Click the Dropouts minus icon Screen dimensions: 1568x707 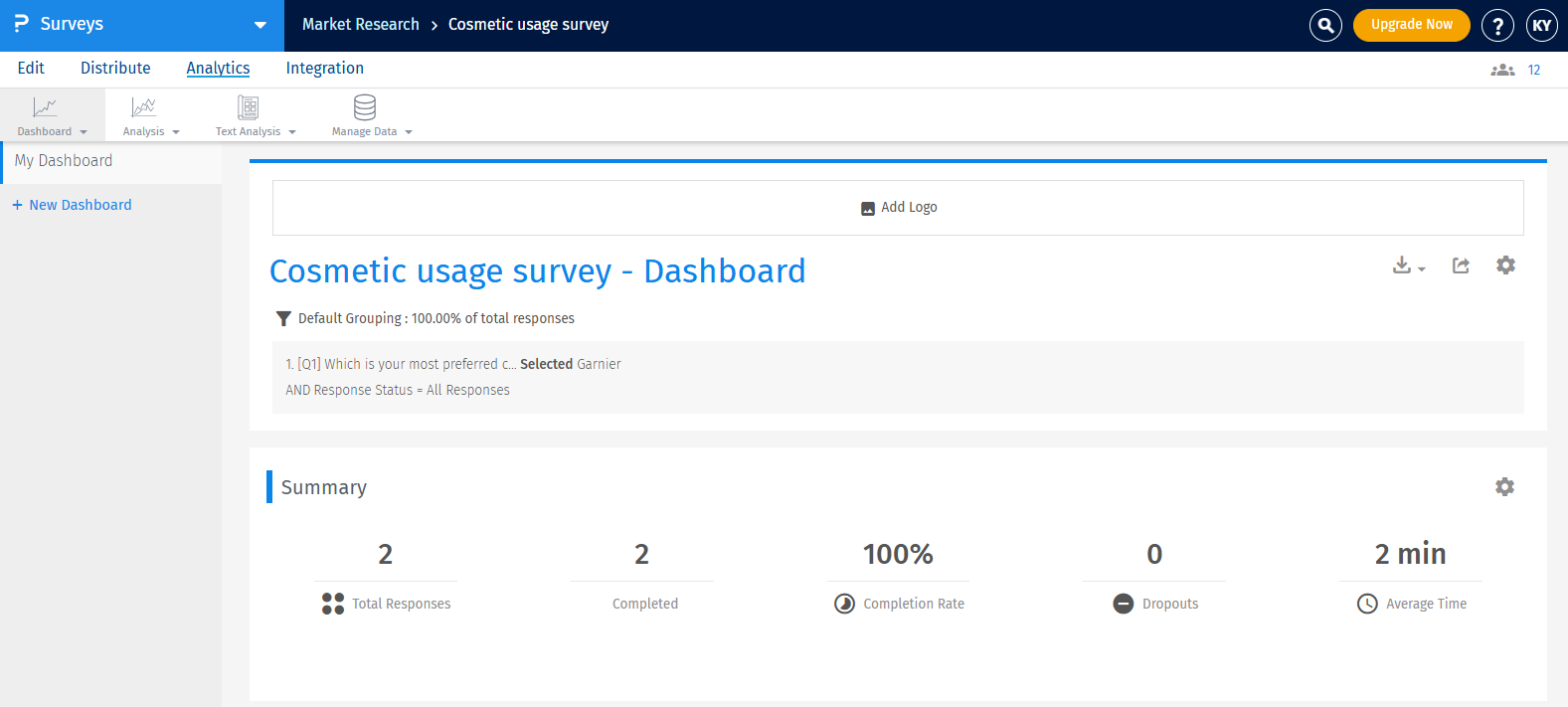[1124, 604]
